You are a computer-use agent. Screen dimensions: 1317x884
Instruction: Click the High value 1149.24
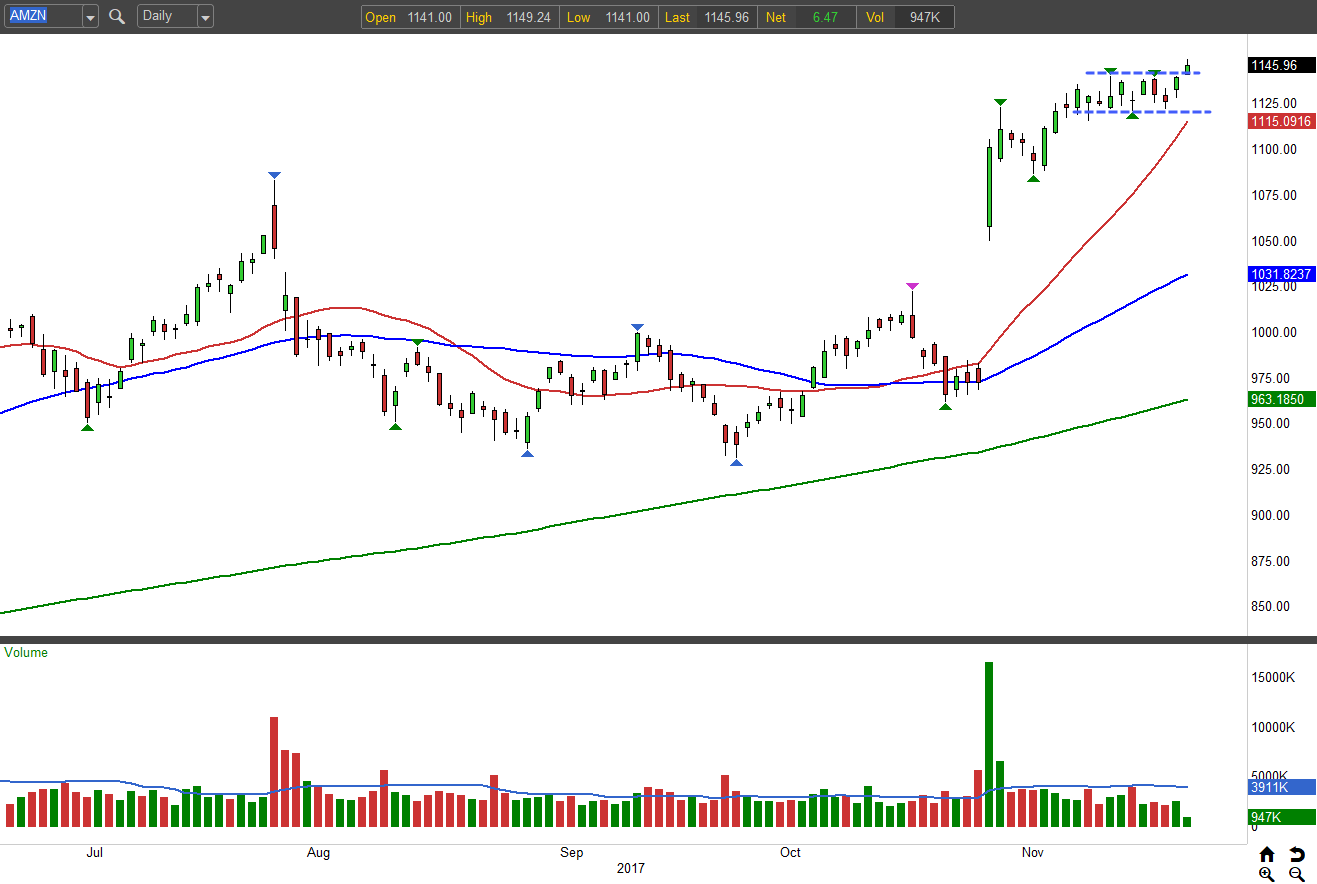pyautogui.click(x=528, y=17)
